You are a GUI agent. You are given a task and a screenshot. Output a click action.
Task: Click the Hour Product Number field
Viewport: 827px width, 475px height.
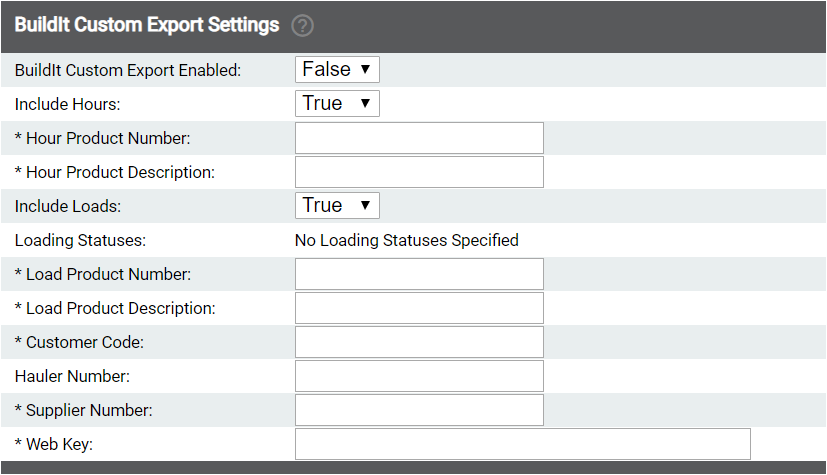click(x=419, y=138)
